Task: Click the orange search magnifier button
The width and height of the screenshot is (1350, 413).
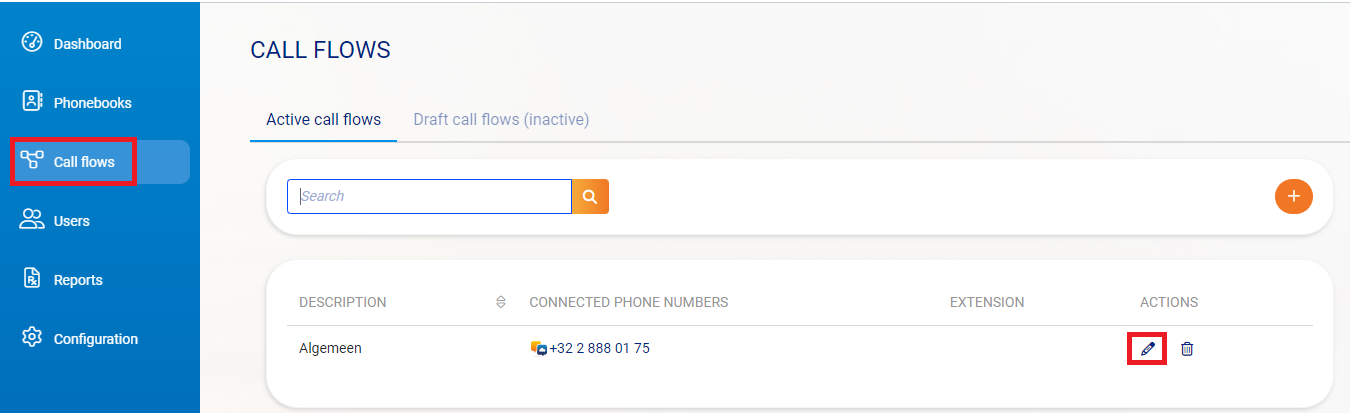Action: coord(590,197)
